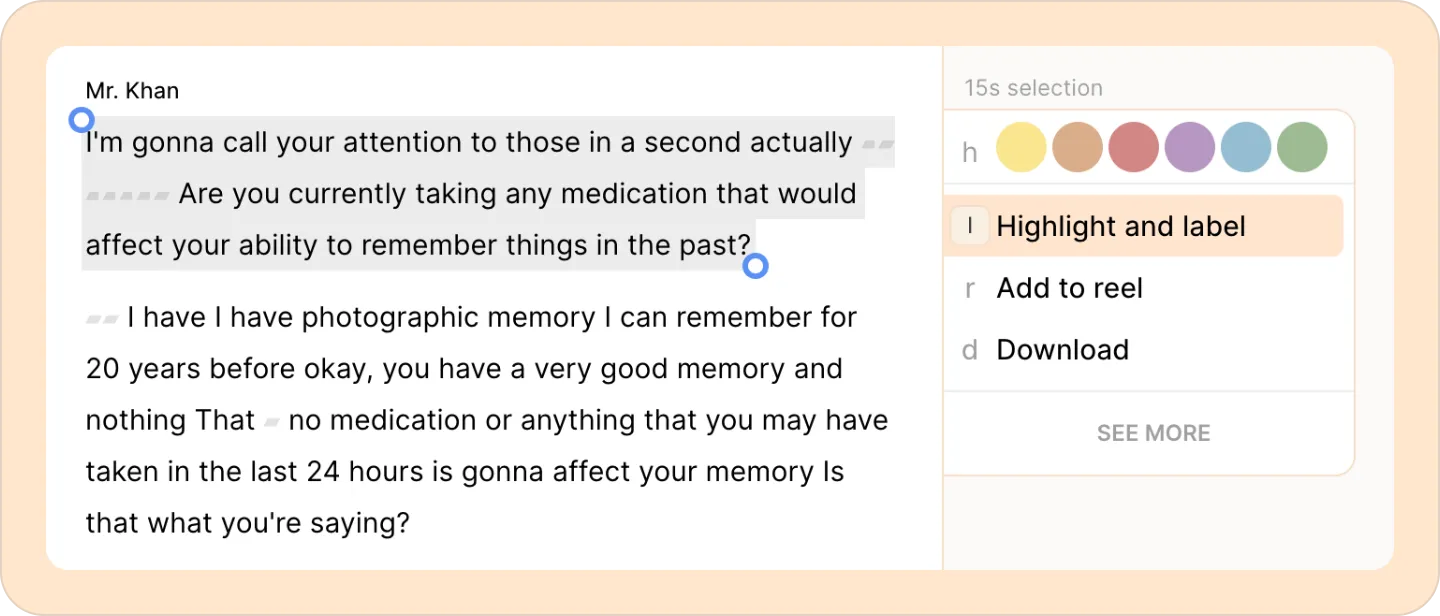Select the tan highlight color
This screenshot has width=1440, height=616.
click(1077, 147)
